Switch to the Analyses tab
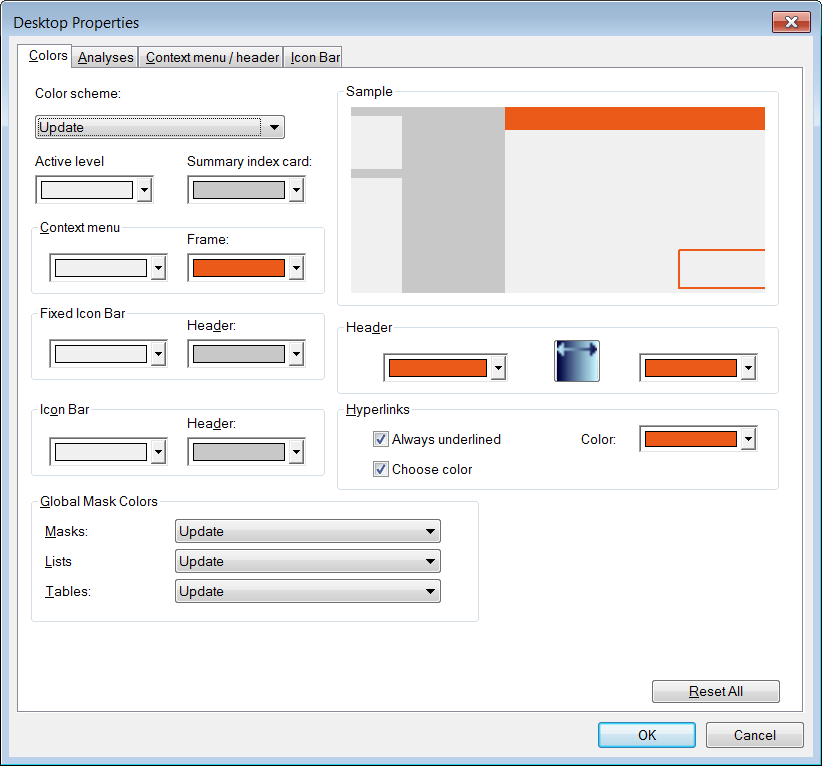Viewport: 822px width, 766px height. tap(105, 57)
